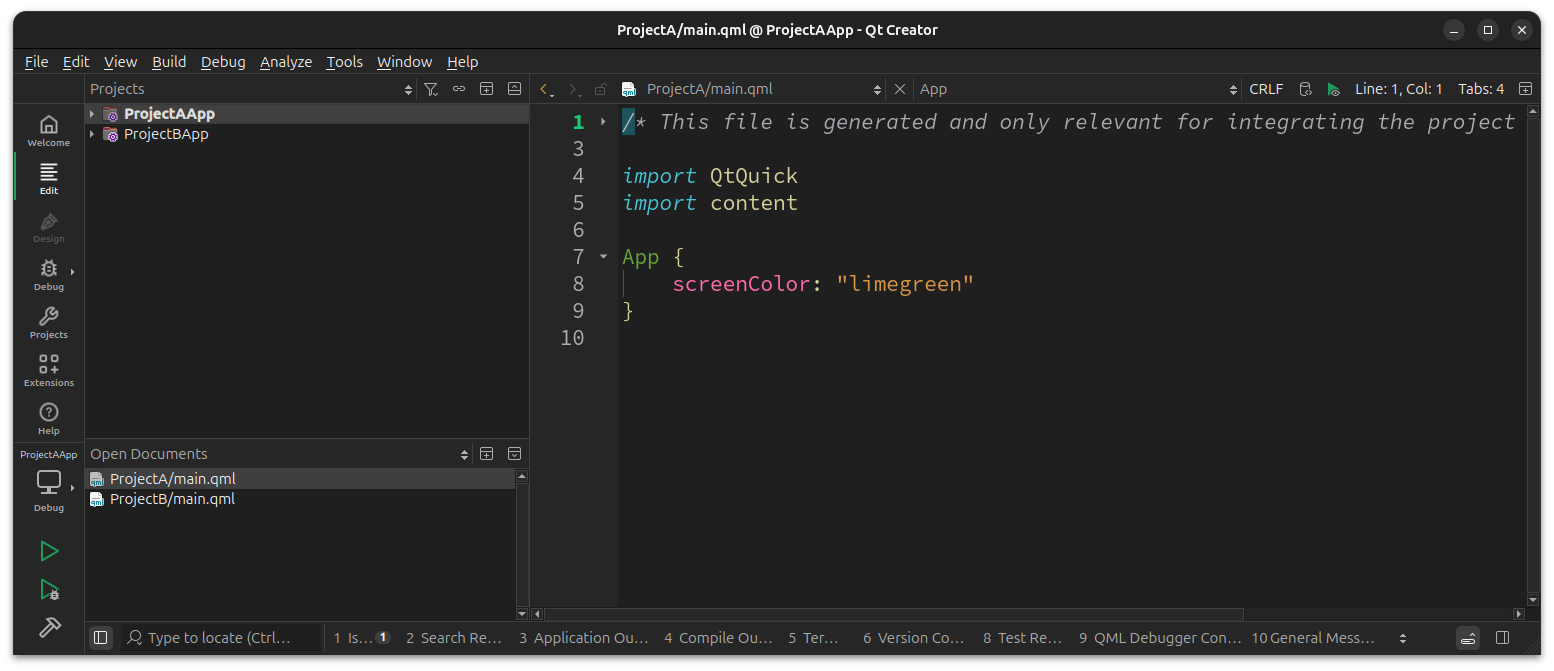
Task: Start debugging with the bug play button
Action: [48, 589]
